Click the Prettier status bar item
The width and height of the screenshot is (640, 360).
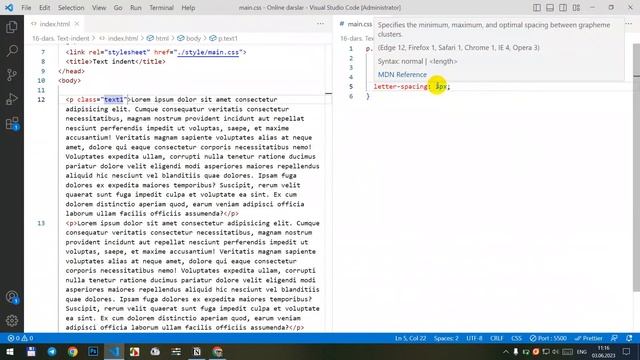[x=588, y=338]
